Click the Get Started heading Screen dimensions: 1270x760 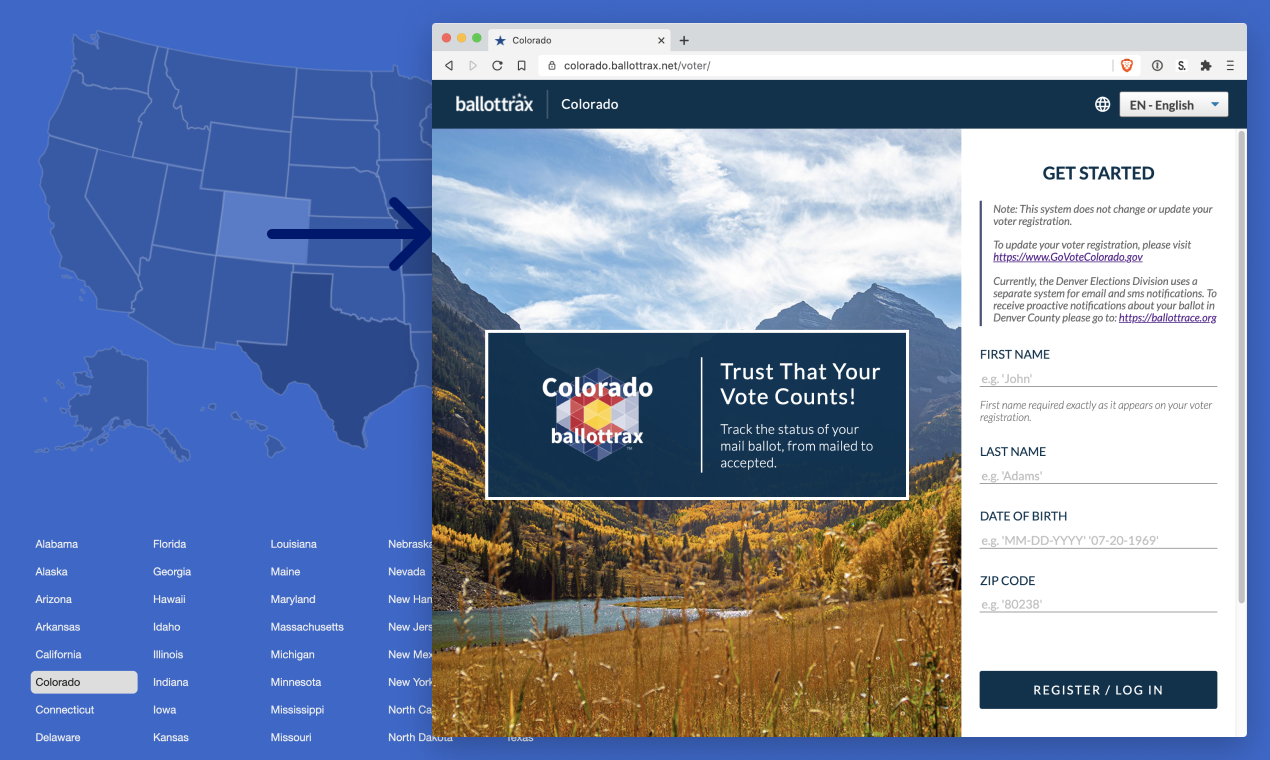click(x=1098, y=173)
